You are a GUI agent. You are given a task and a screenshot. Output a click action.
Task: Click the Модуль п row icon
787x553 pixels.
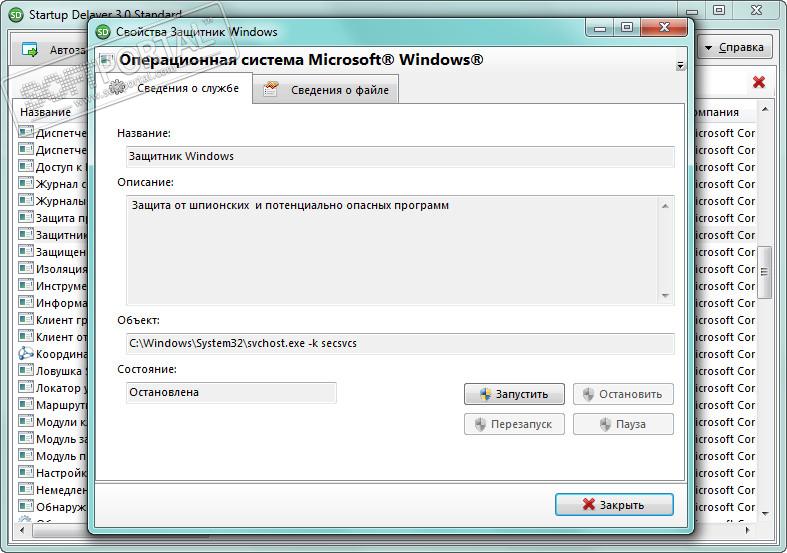[26, 455]
